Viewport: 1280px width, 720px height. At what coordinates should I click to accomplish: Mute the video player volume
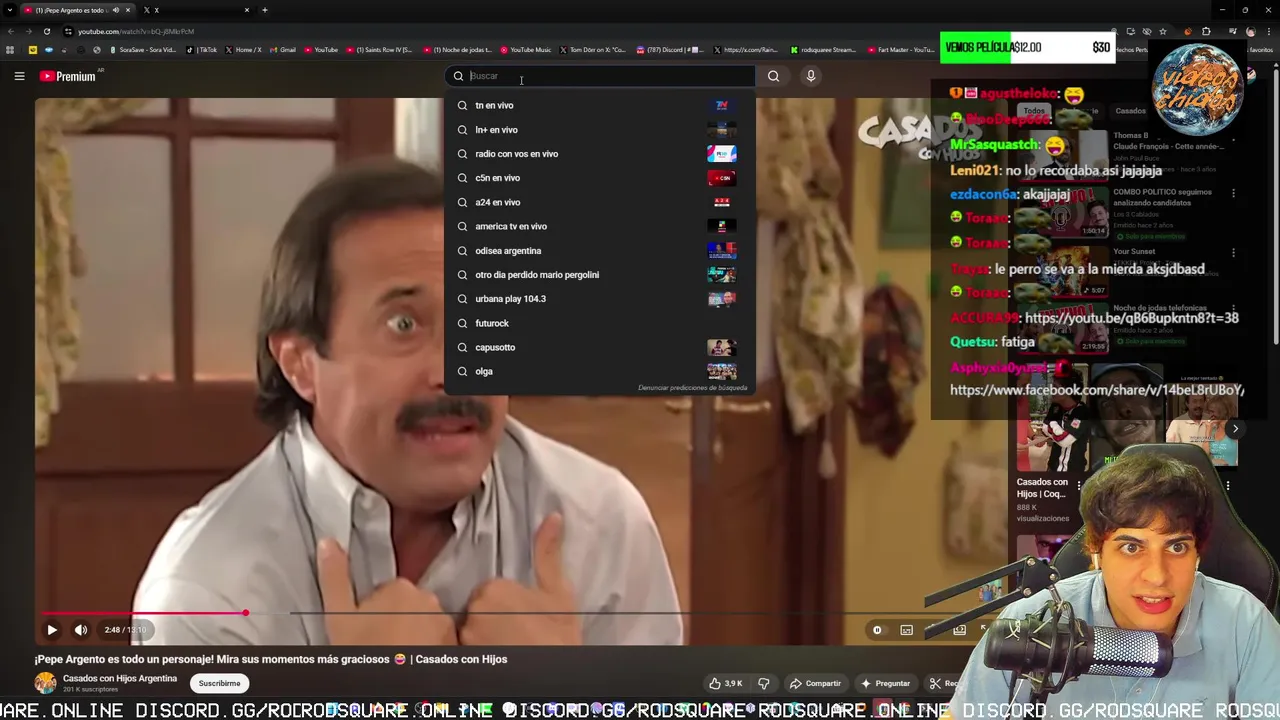81,630
